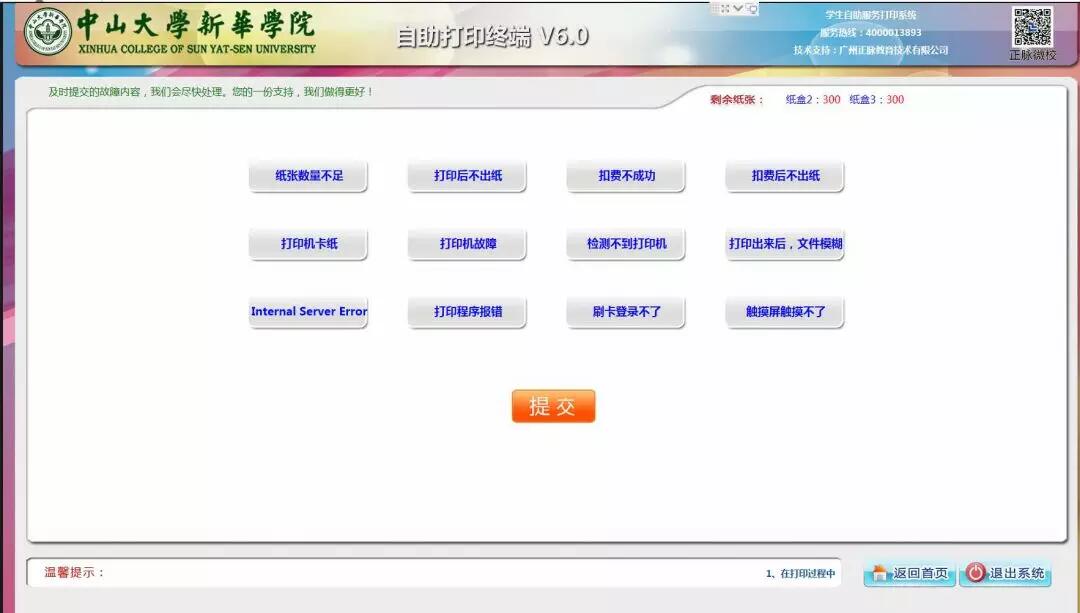
Task: Click the 正脉微校 QR code
Action: coord(1032,27)
